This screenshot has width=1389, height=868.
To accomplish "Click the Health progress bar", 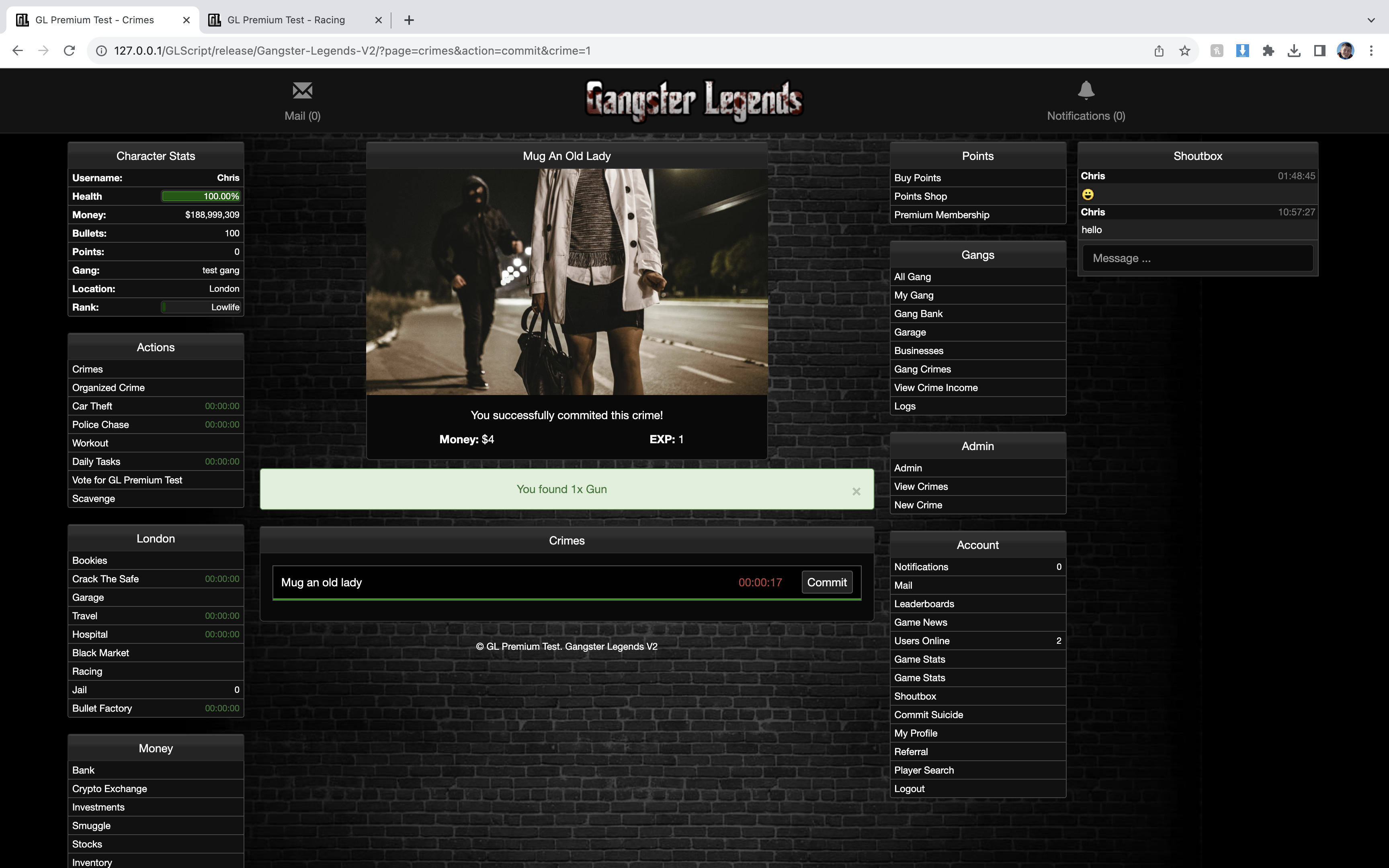I will click(x=200, y=197).
